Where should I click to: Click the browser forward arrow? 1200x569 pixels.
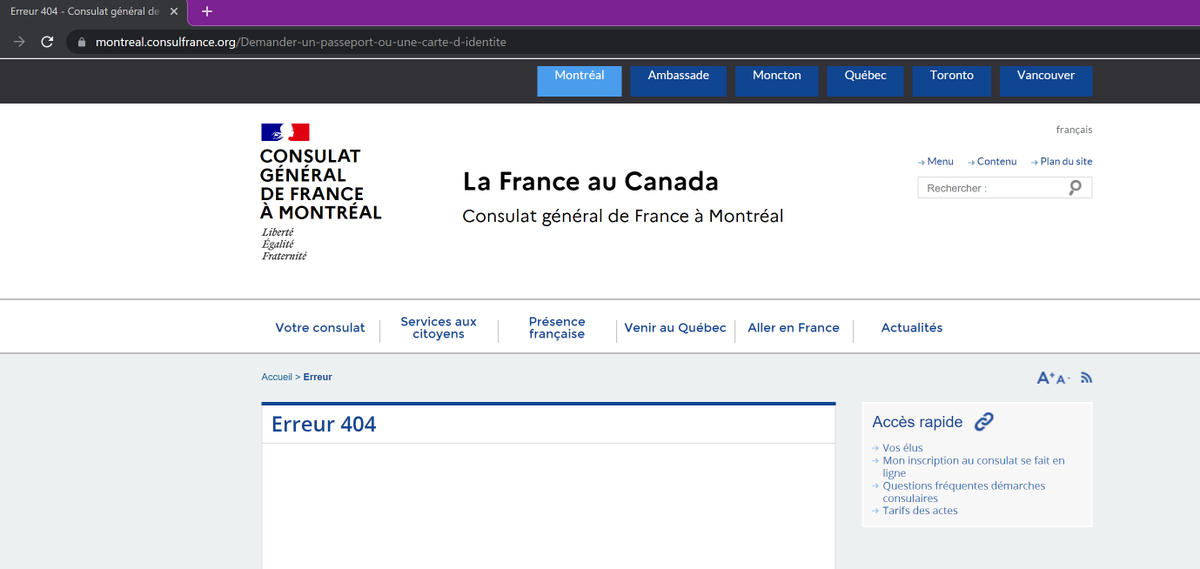point(18,42)
